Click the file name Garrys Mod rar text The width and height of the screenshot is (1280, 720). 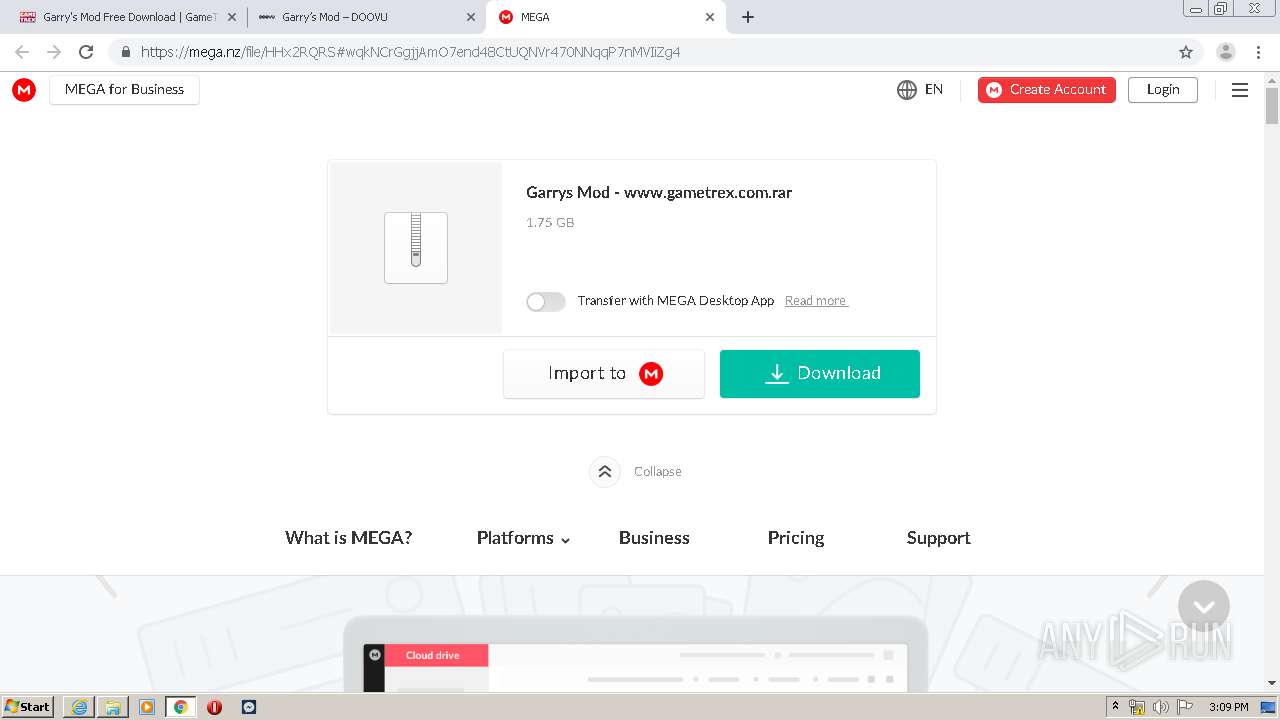[659, 193]
